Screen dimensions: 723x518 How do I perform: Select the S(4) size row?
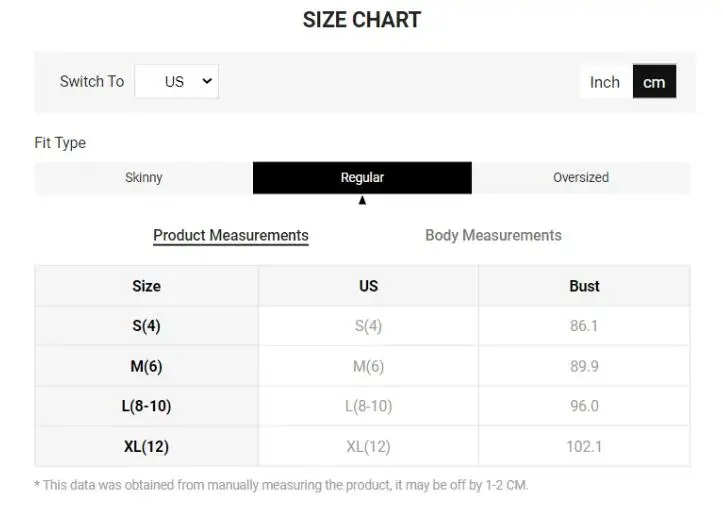(146, 326)
